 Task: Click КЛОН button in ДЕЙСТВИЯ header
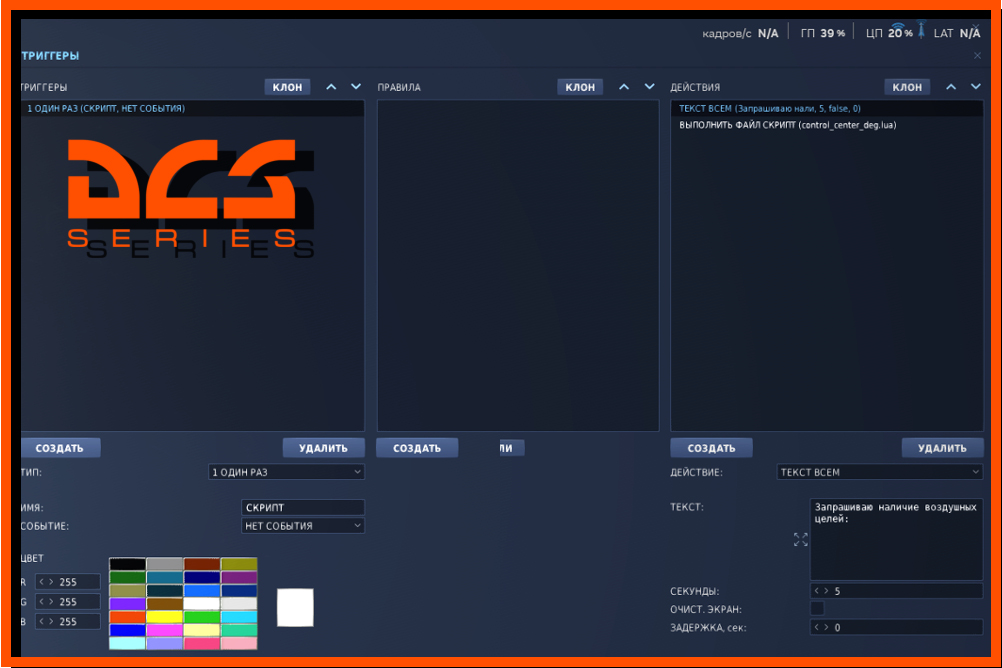pyautogui.click(x=907, y=87)
